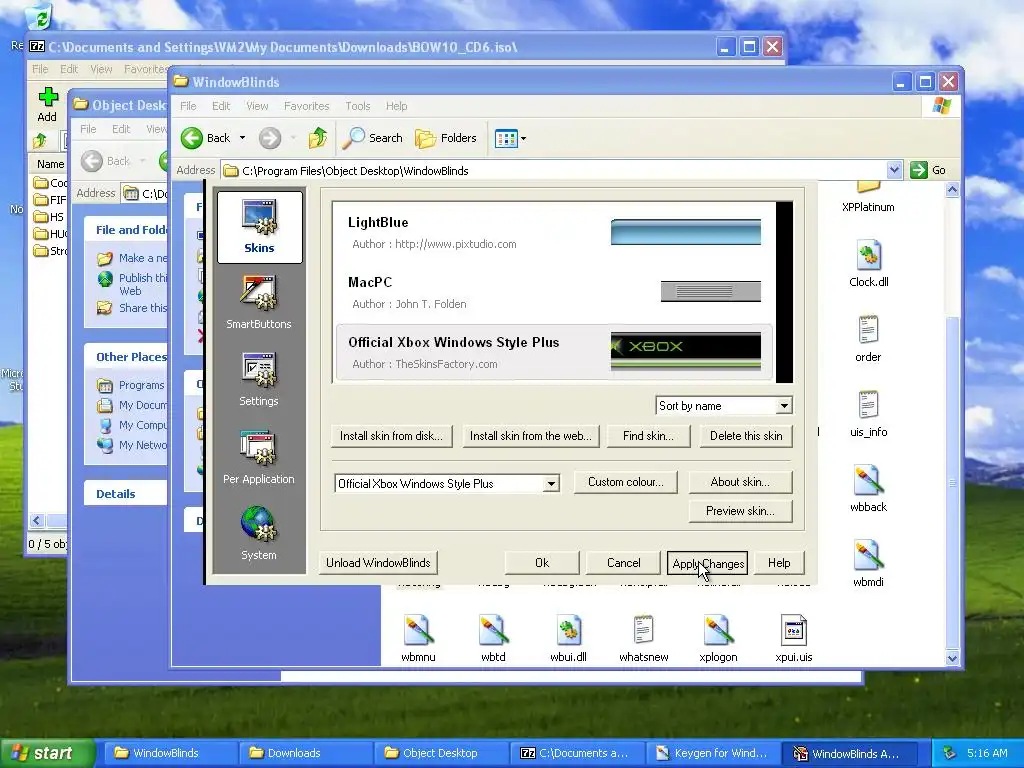The height and width of the screenshot is (768, 1024).
Task: Click the Find skin button
Action: (648, 436)
